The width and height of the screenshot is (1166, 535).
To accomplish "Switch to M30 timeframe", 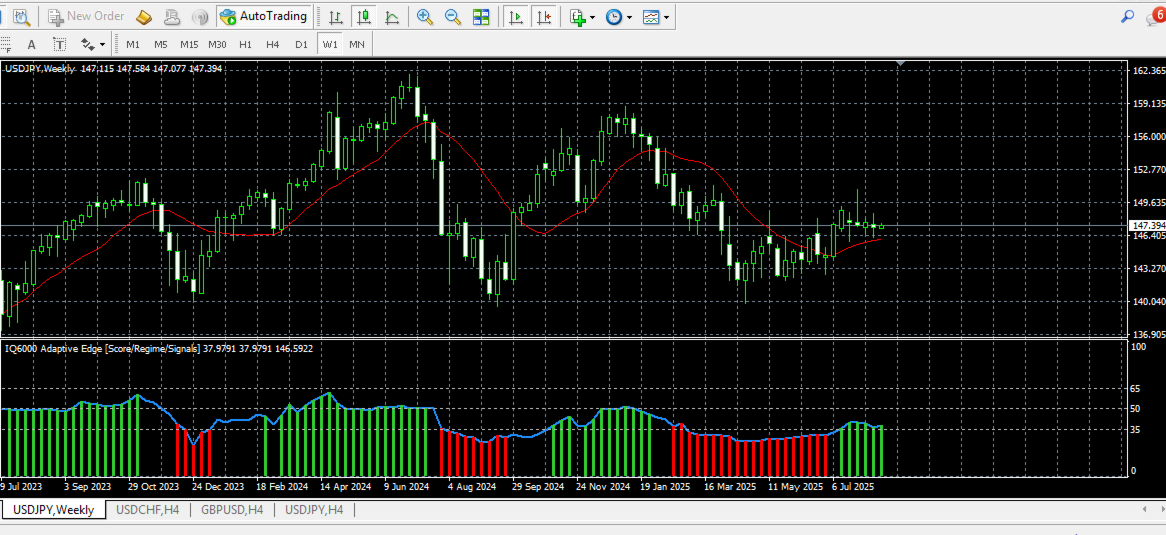I will (x=217, y=45).
